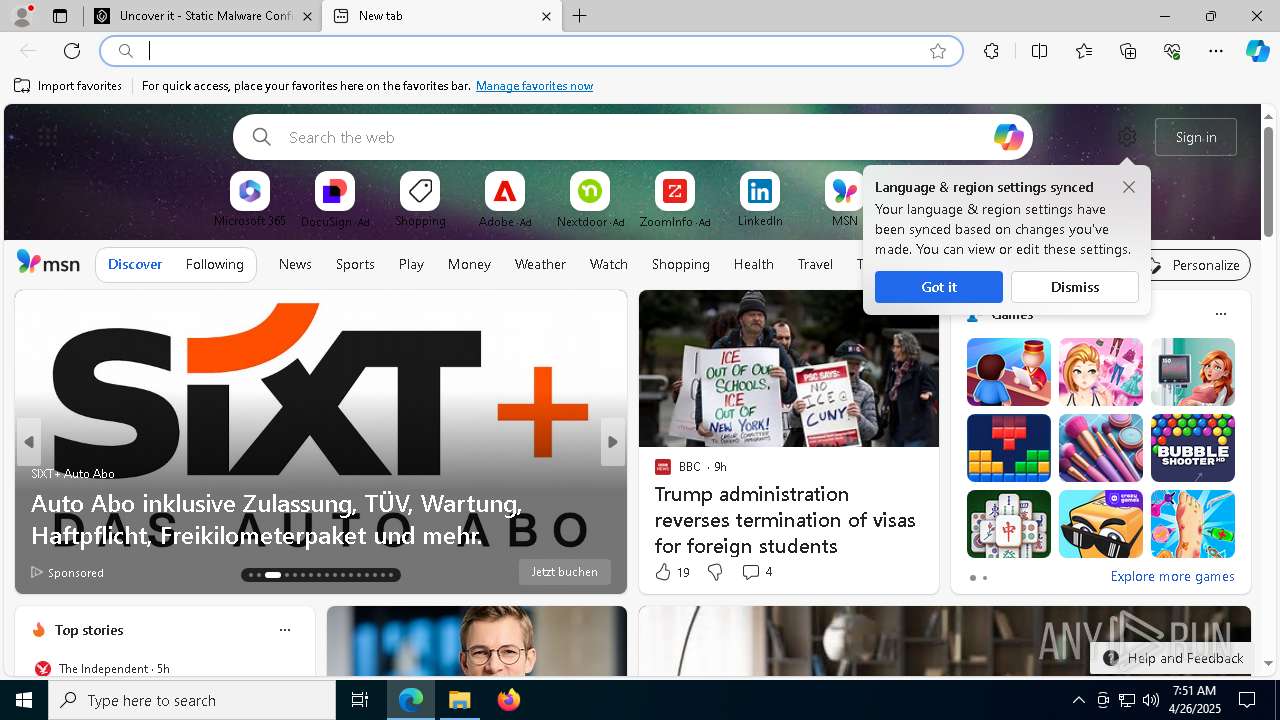1280x720 pixels.
Task: Open Games card more options ellipsis
Action: point(1220,314)
